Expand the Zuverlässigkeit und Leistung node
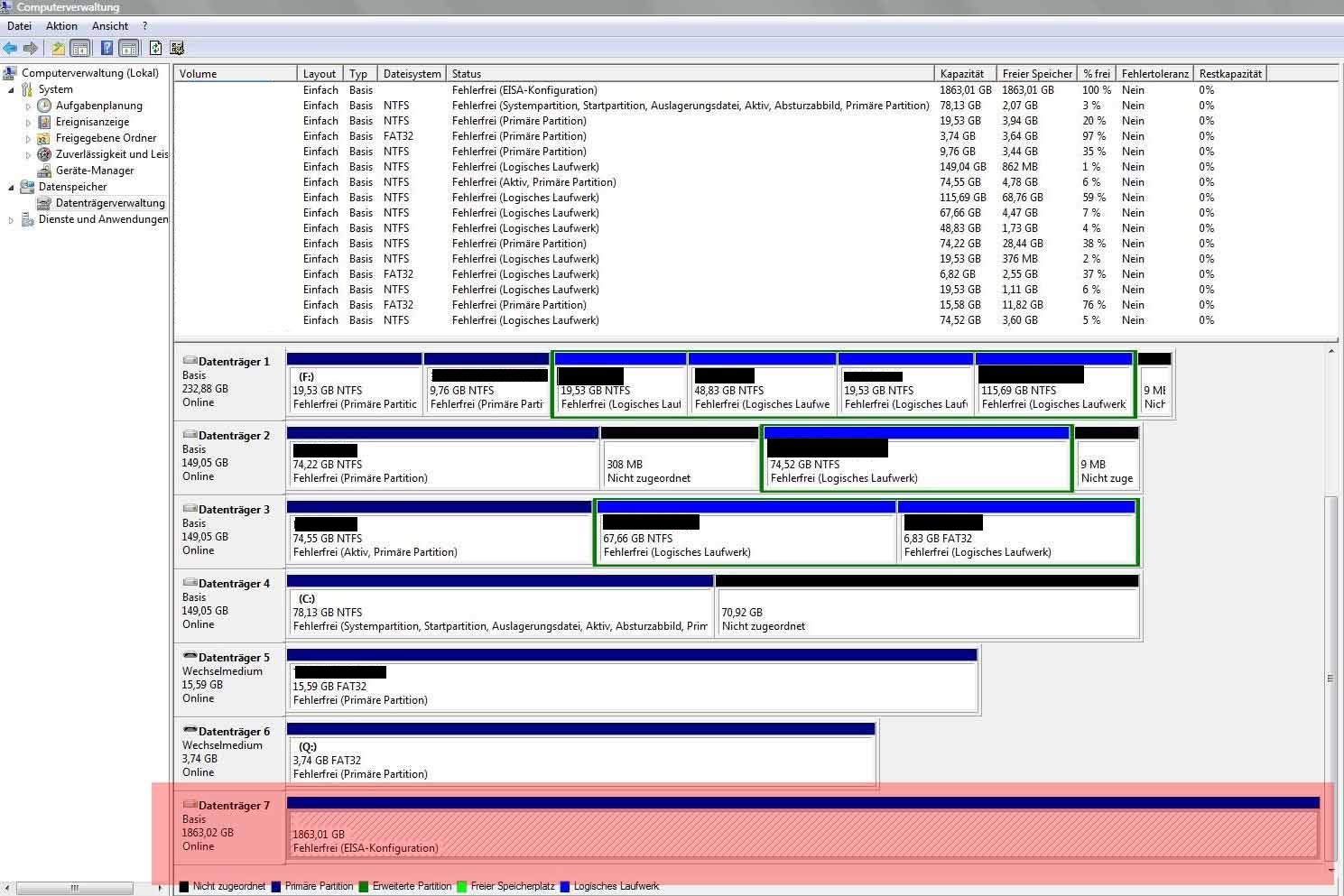The height and width of the screenshot is (896, 1344). [28, 154]
